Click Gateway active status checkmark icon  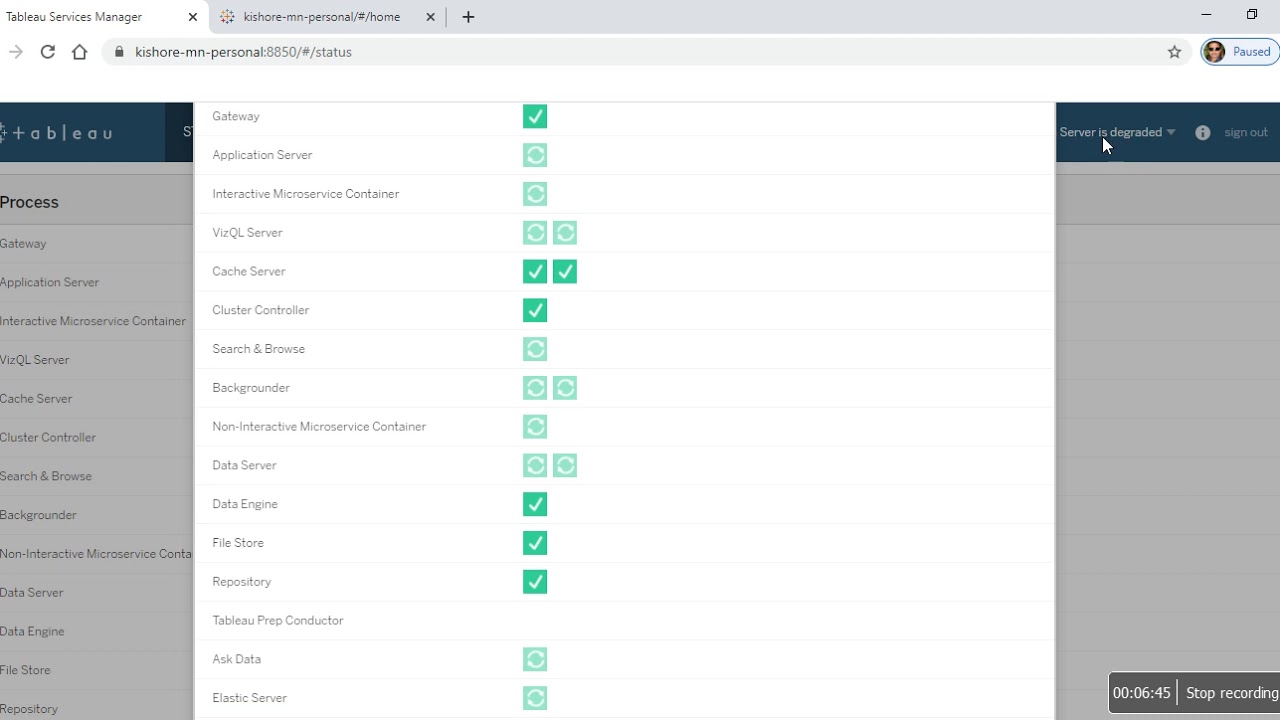pos(535,117)
